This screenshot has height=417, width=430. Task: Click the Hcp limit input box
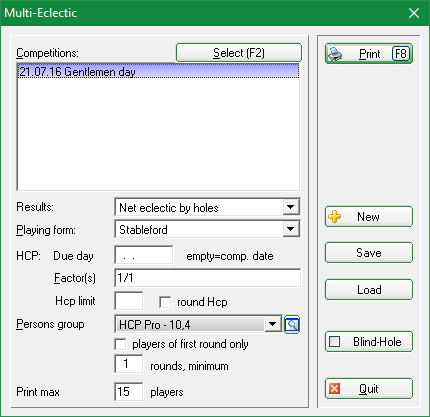coord(129,301)
